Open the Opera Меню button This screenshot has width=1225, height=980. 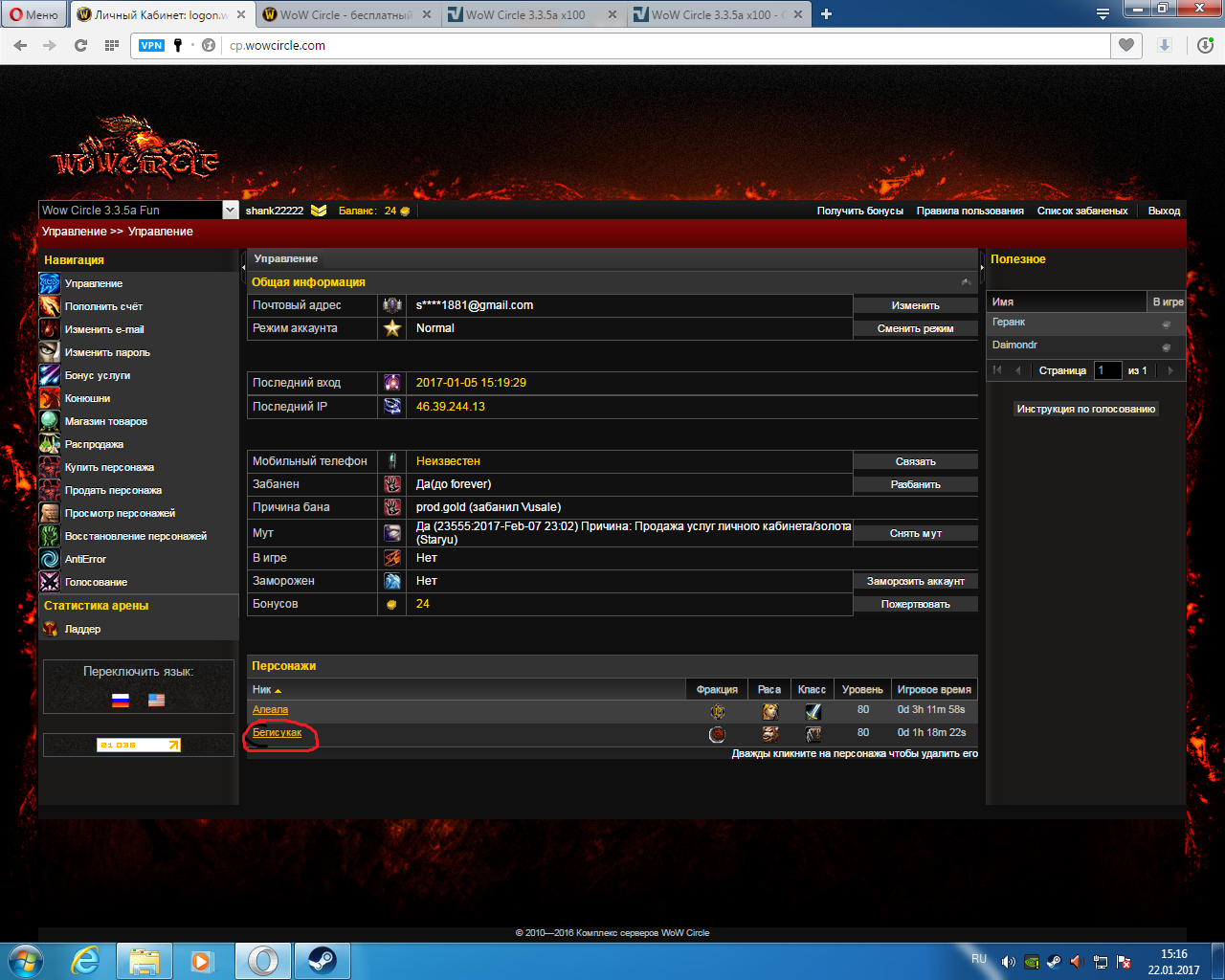click(x=33, y=14)
